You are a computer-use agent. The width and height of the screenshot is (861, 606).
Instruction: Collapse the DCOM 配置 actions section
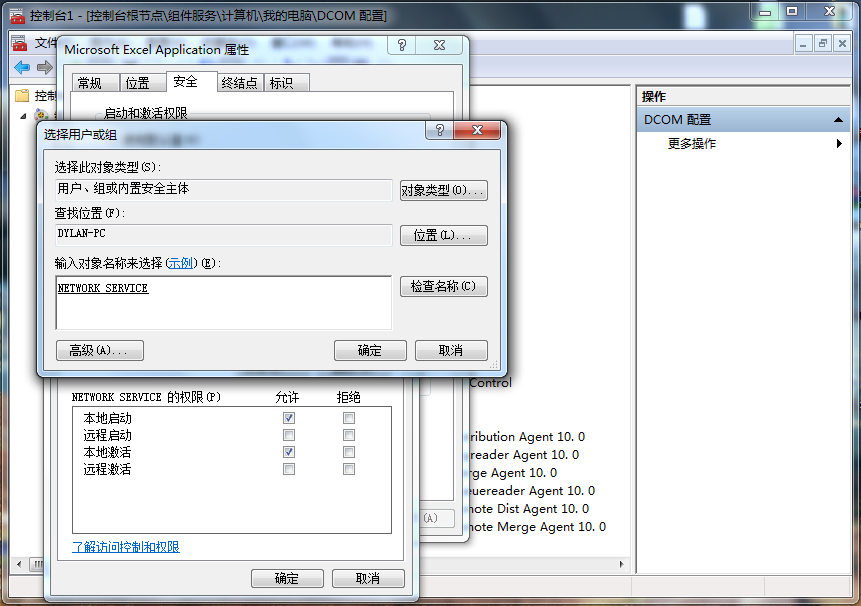tap(838, 120)
